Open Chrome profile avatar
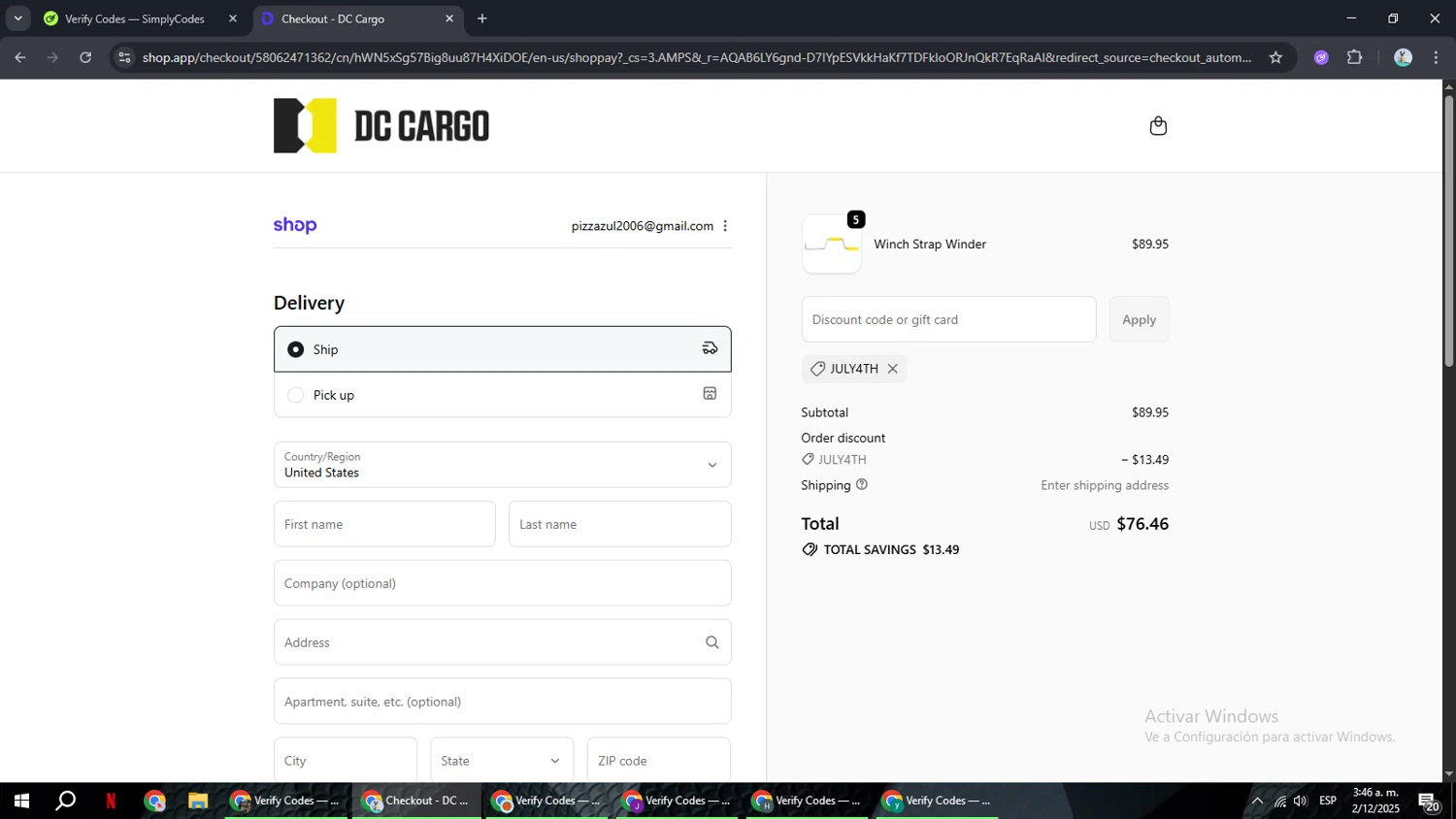Viewport: 1456px width, 819px height. 1403,57
